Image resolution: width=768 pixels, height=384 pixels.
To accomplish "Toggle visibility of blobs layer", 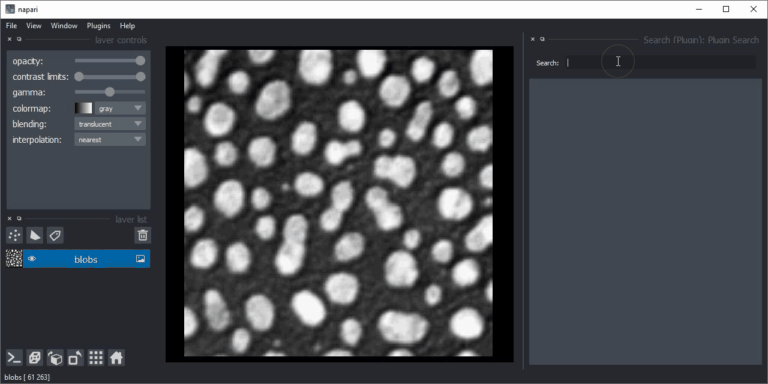I will coord(32,259).
